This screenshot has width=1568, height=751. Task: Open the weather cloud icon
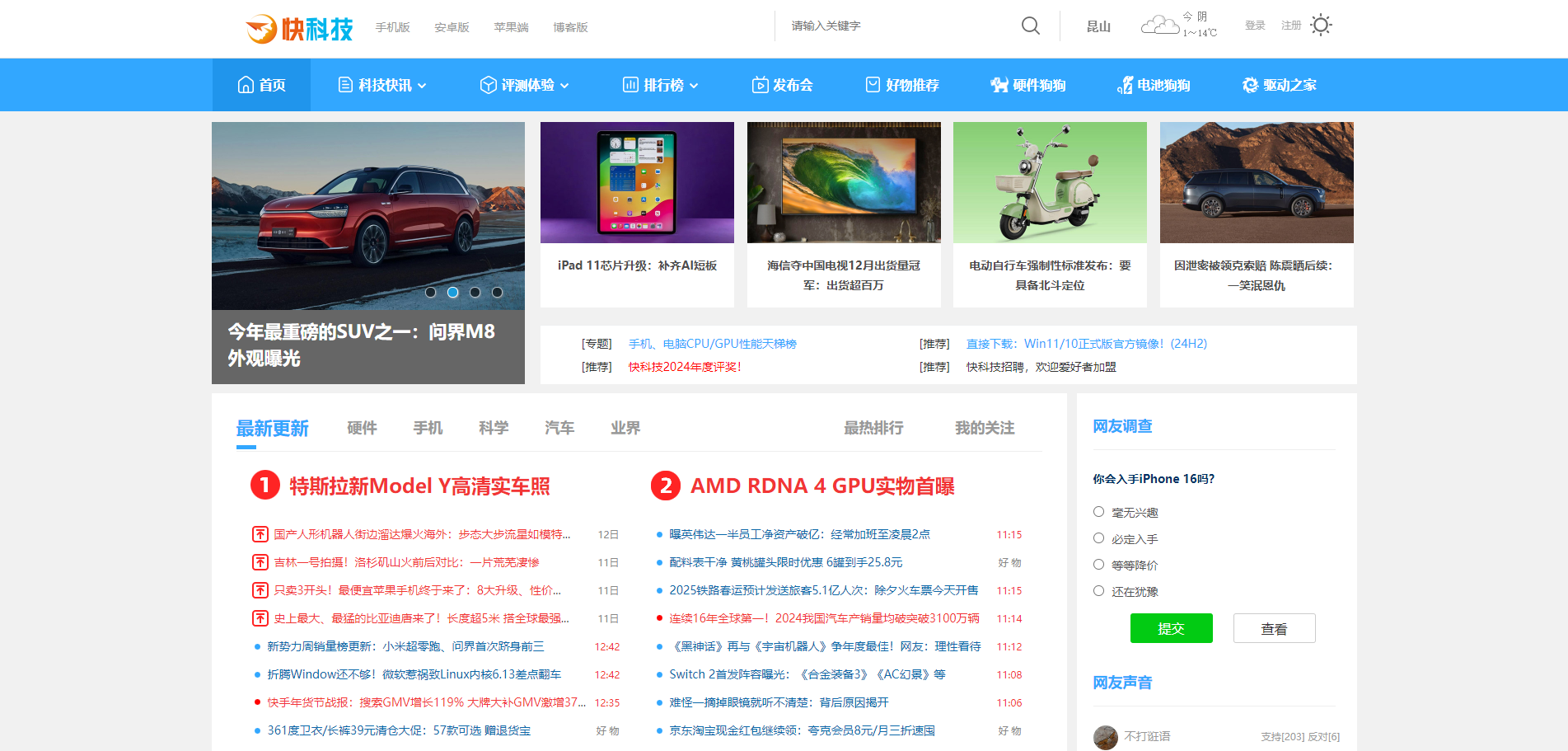tap(1159, 26)
